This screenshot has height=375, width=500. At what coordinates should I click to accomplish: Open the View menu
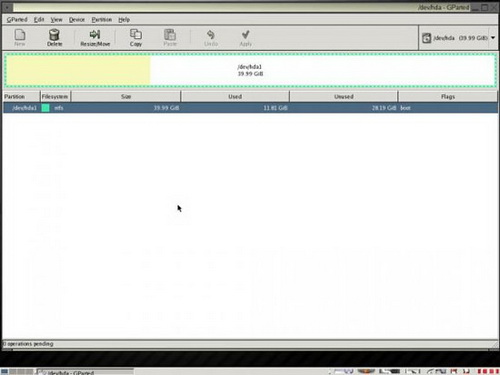pyautogui.click(x=56, y=20)
